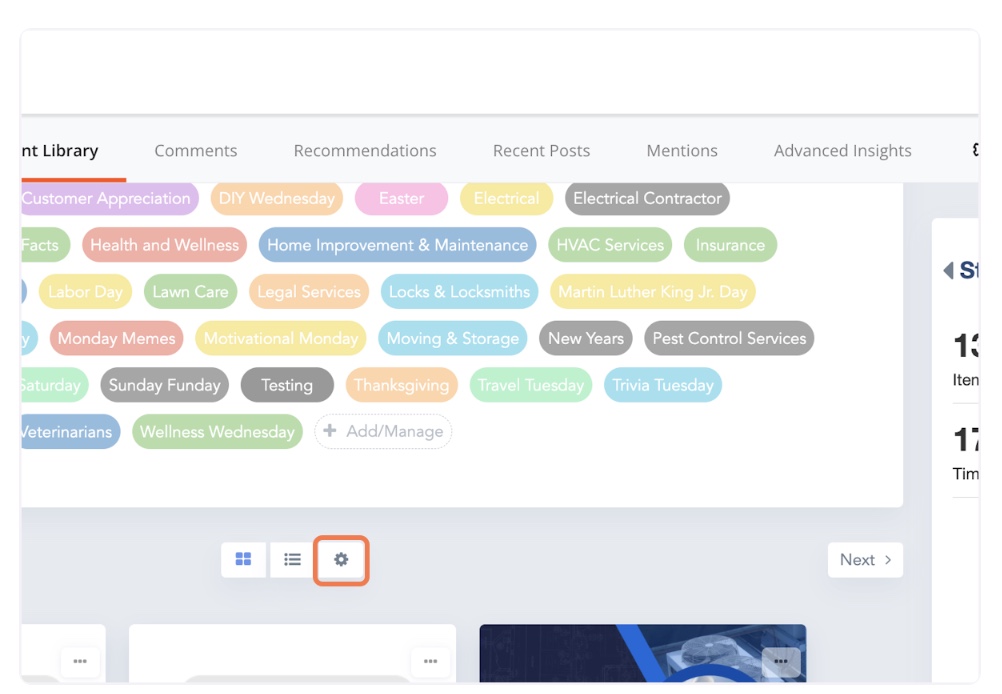
Task: Go to Next page of content
Action: tap(865, 560)
